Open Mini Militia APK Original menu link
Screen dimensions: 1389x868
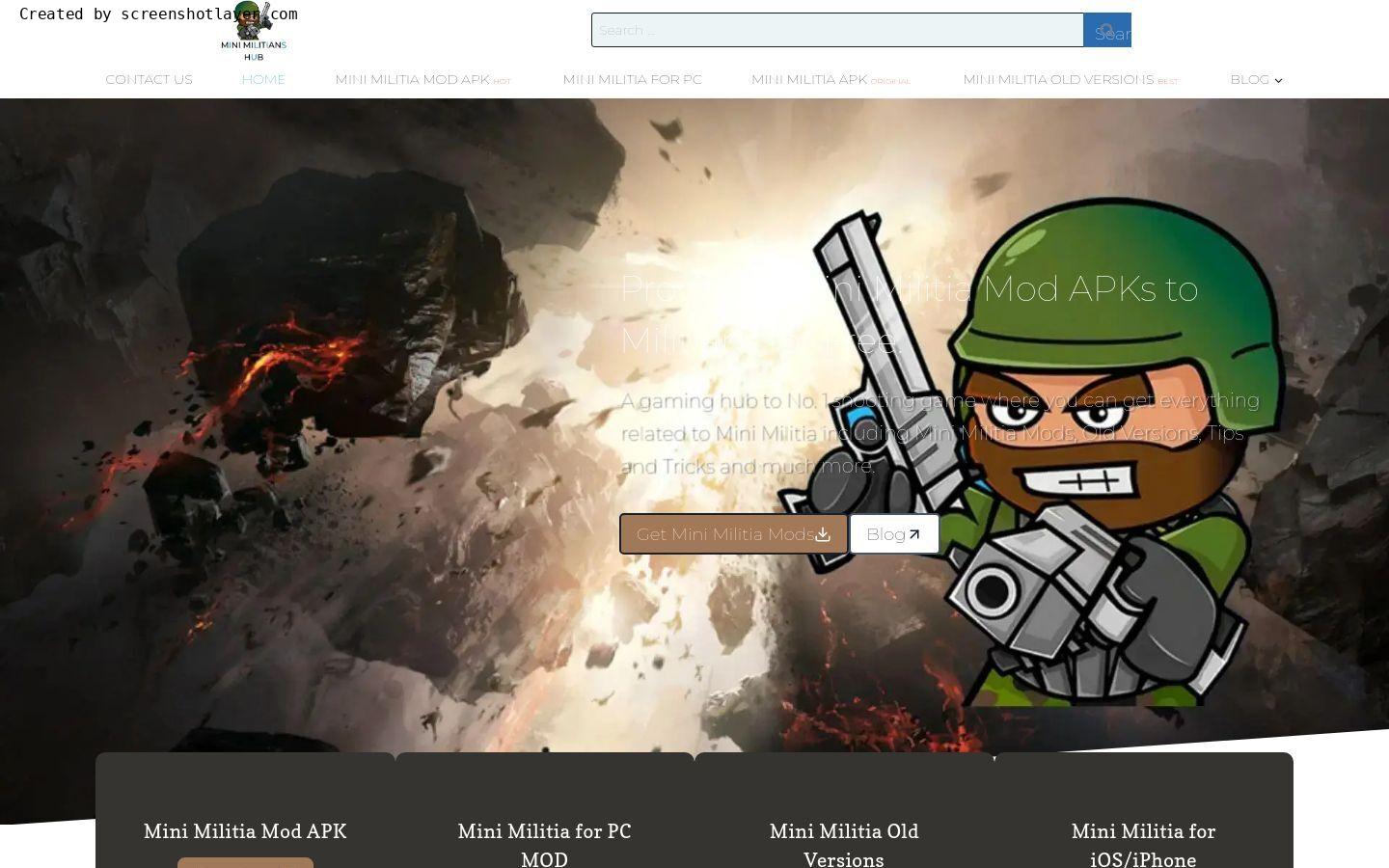[831, 79]
